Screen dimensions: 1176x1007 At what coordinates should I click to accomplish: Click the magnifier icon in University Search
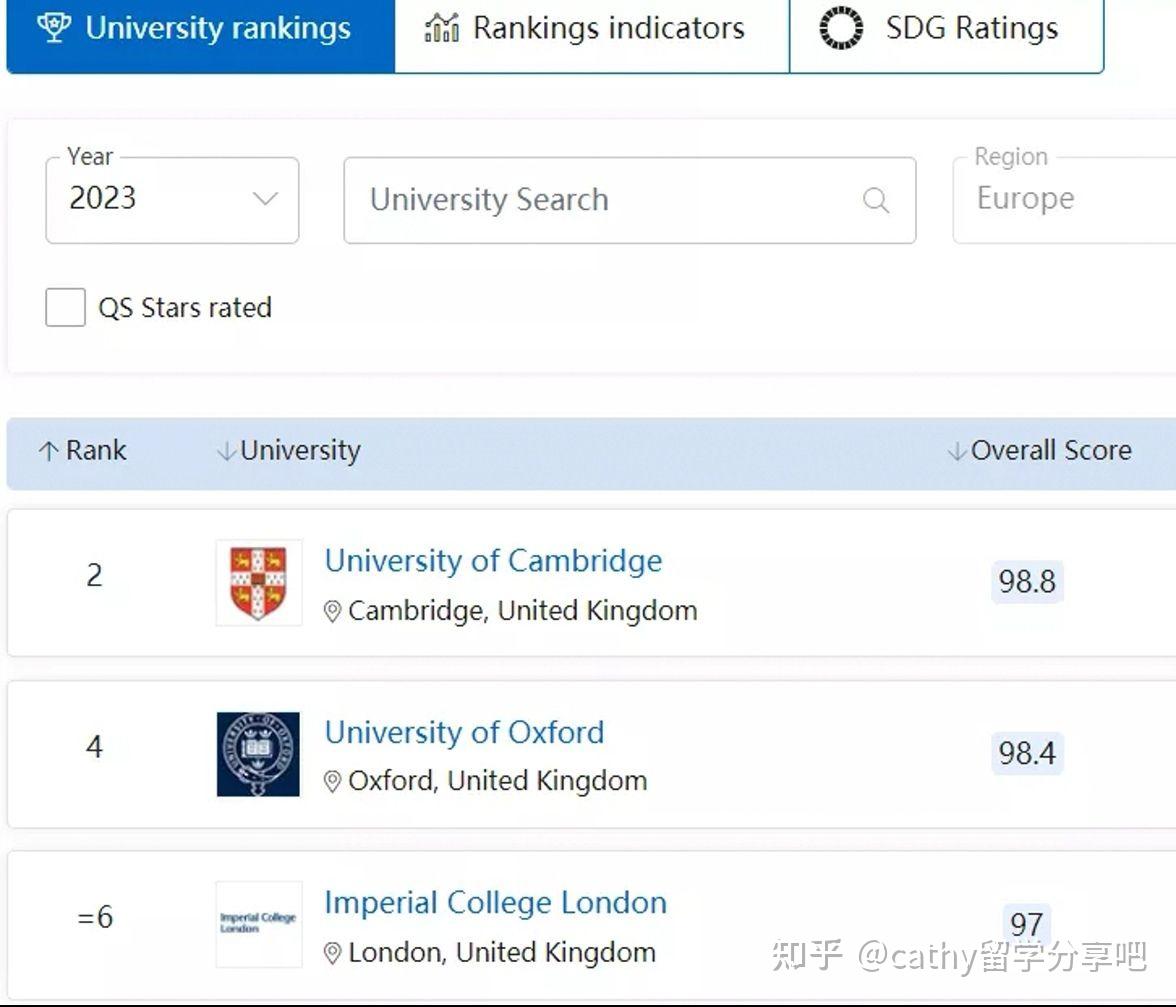pos(876,200)
